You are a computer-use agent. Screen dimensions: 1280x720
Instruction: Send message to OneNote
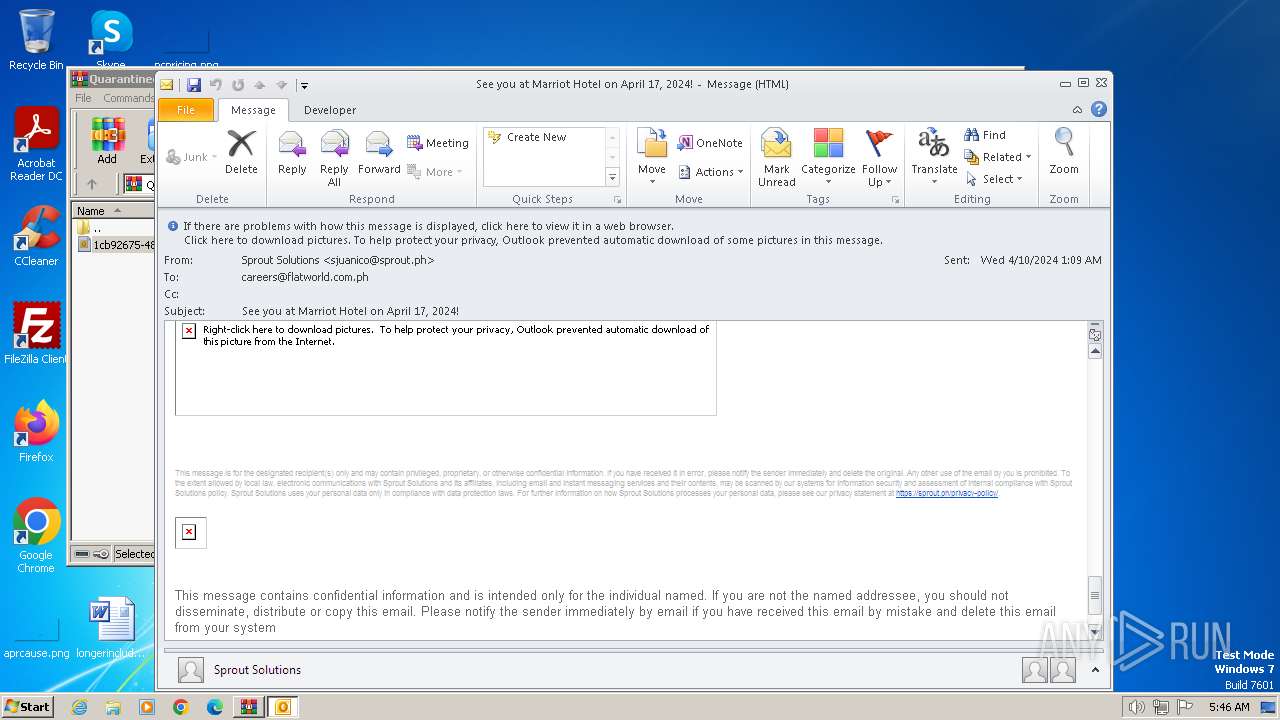point(710,143)
